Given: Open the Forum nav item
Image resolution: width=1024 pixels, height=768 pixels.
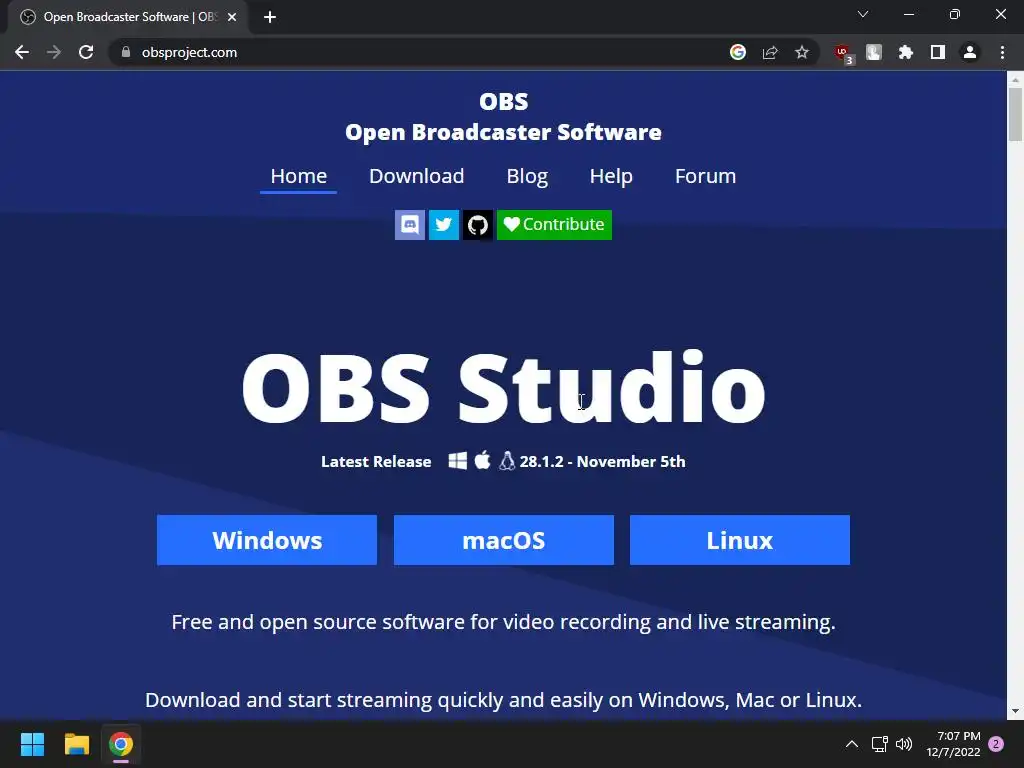Looking at the screenshot, I should [x=705, y=176].
